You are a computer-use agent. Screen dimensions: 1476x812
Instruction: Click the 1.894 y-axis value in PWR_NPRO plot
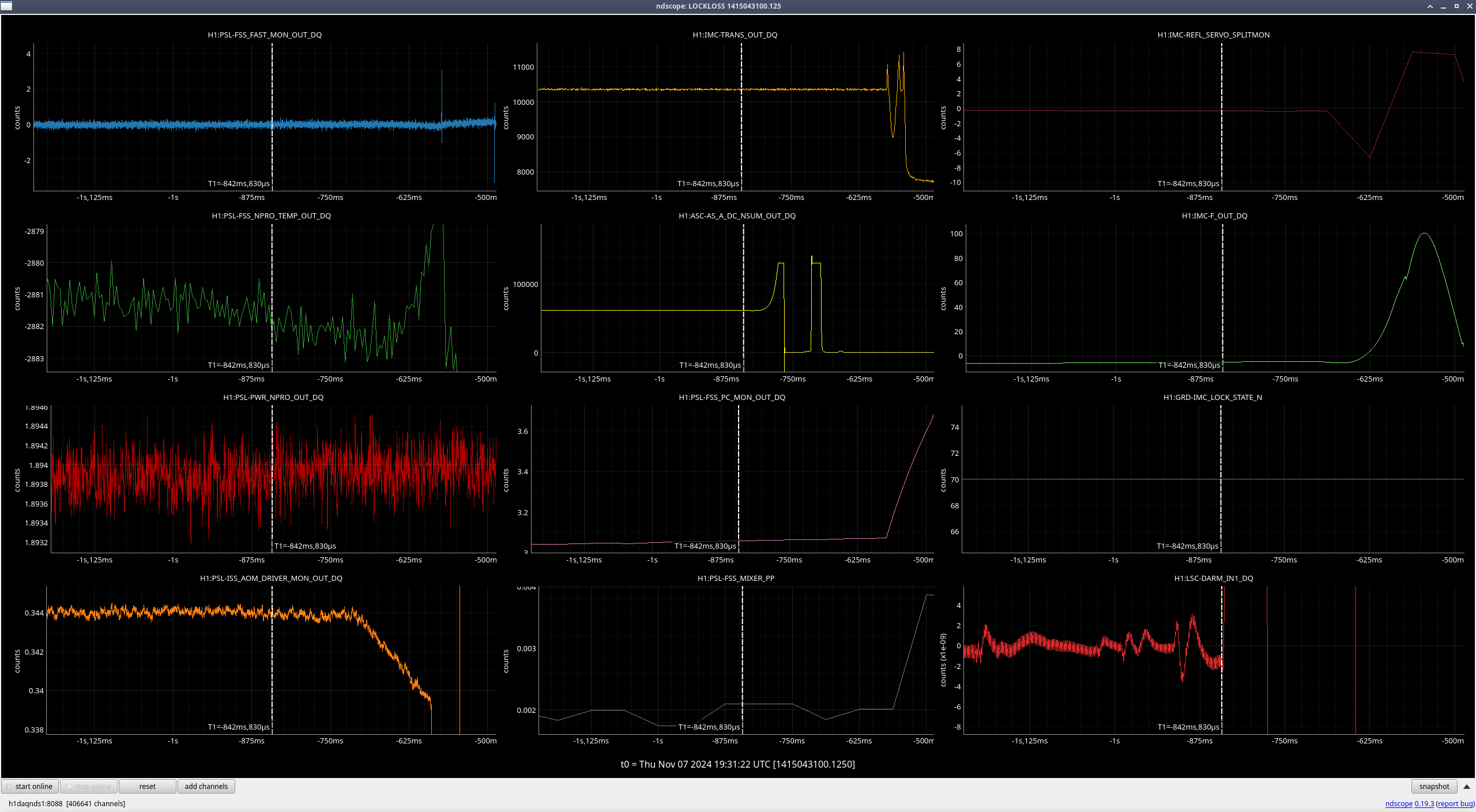(38, 465)
